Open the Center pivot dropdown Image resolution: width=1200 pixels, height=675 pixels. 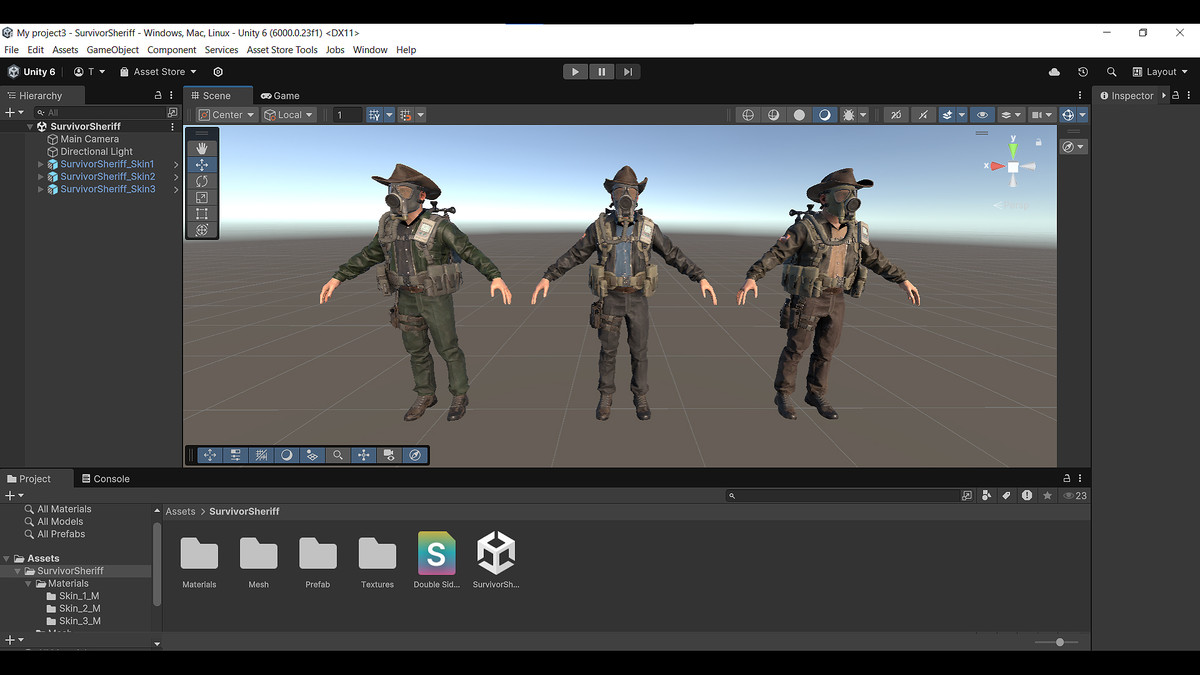coord(227,115)
